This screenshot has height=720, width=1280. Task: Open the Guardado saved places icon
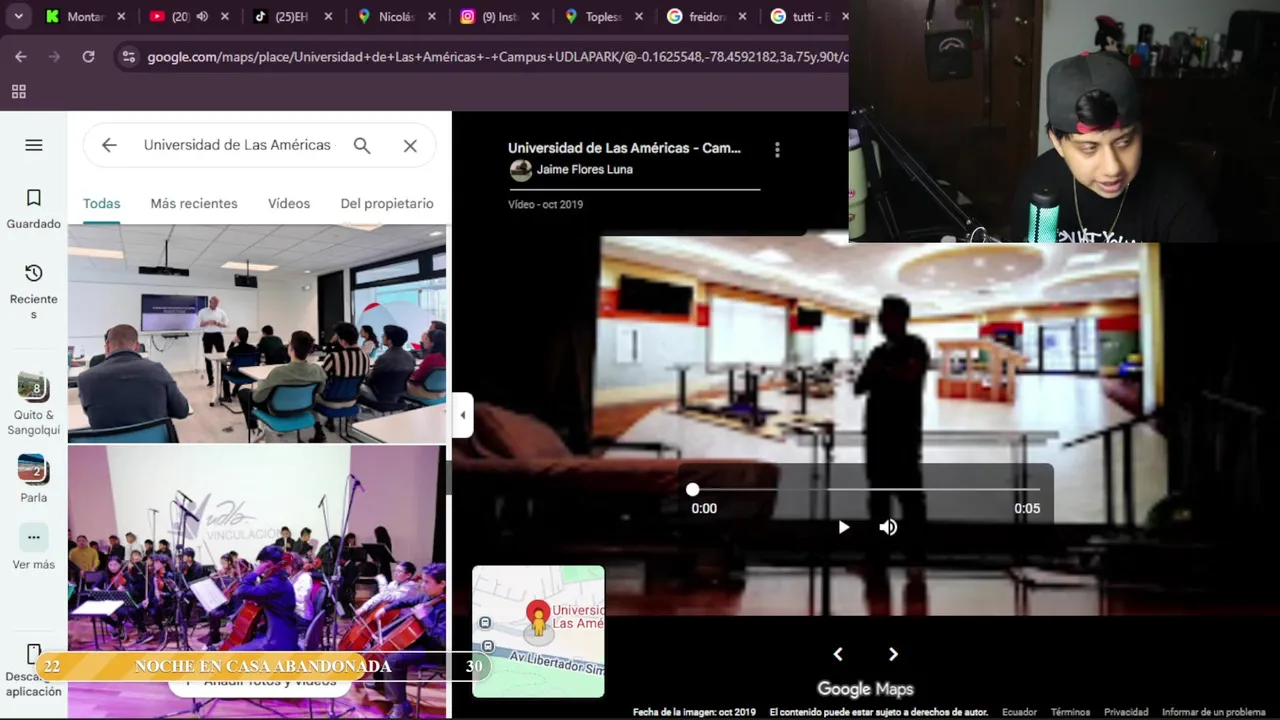tap(34, 198)
